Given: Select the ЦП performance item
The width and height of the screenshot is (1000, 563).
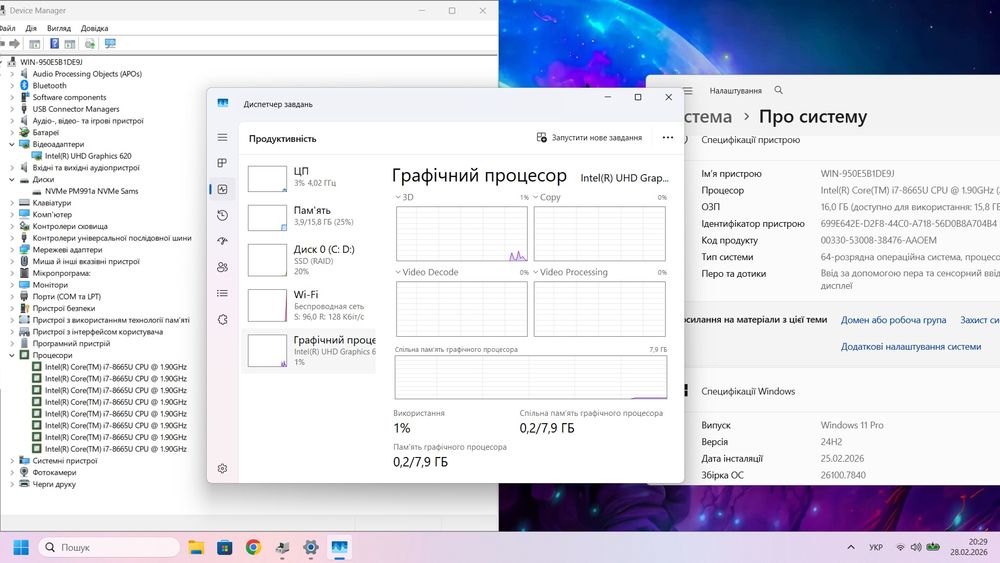Looking at the screenshot, I should click(311, 177).
